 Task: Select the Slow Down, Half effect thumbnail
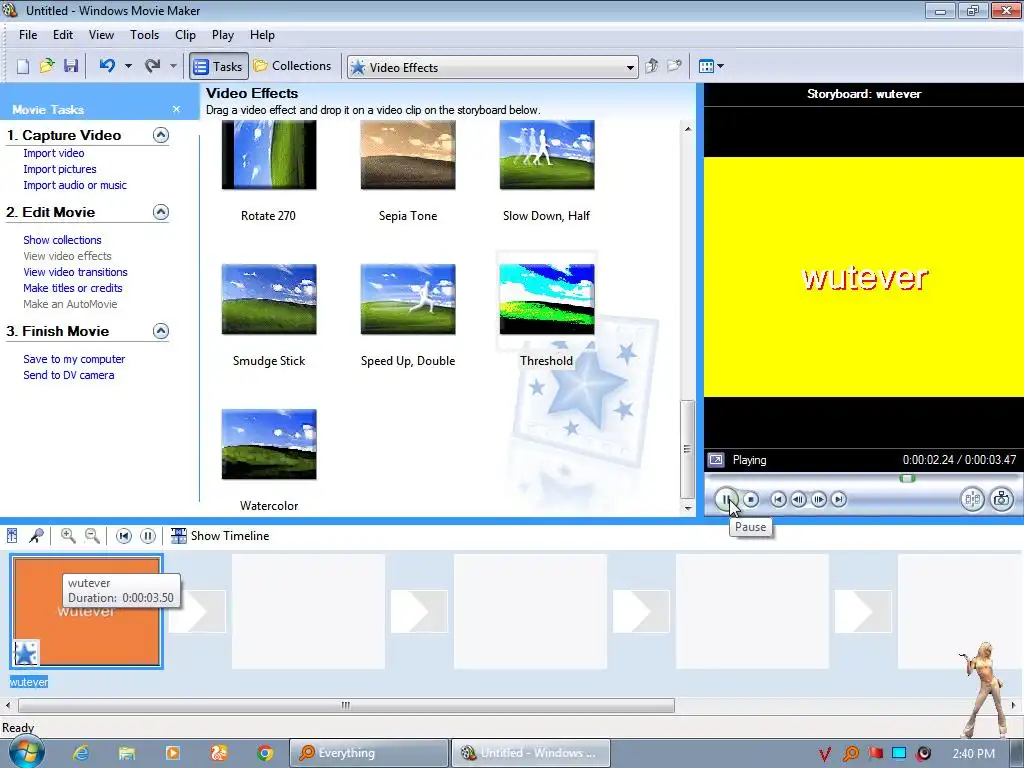point(547,155)
